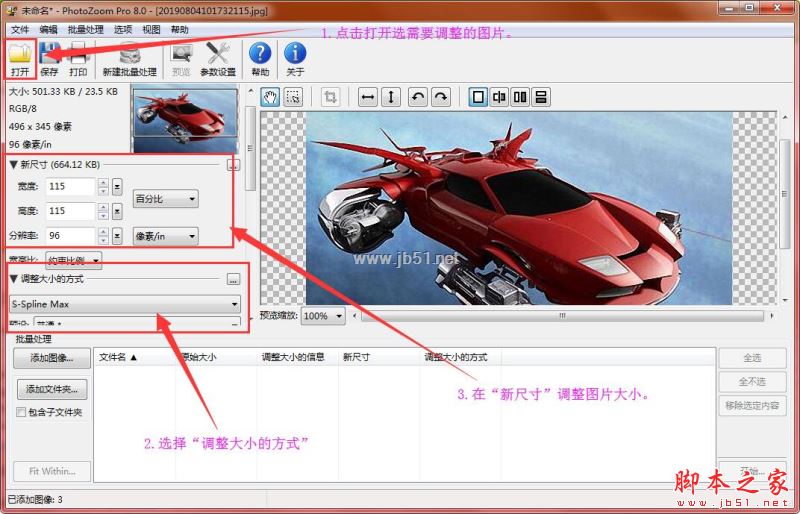The image size is (800, 514).
Task: Click the 宽度 width input field
Action: click(x=70, y=187)
